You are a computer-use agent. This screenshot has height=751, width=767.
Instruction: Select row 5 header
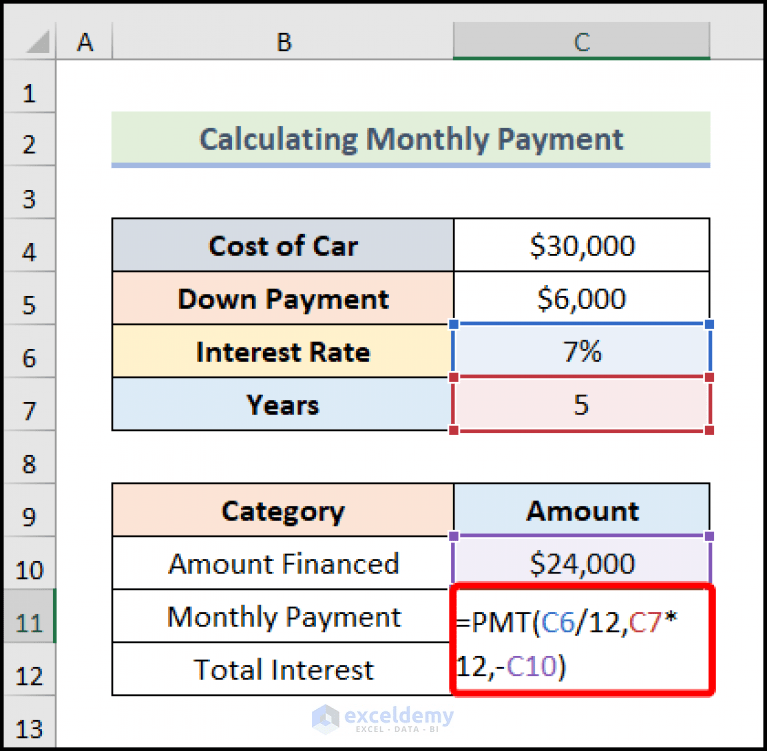click(29, 298)
